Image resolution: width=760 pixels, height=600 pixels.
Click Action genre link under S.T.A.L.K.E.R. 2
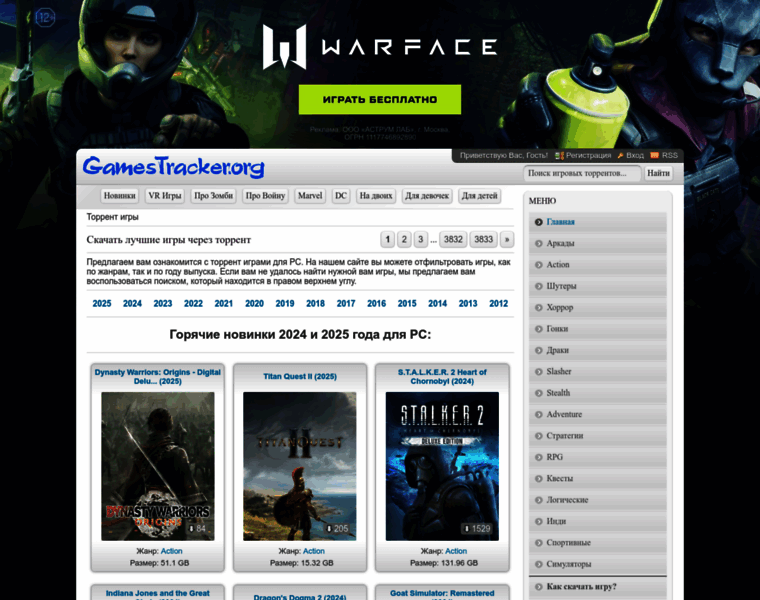coord(456,551)
